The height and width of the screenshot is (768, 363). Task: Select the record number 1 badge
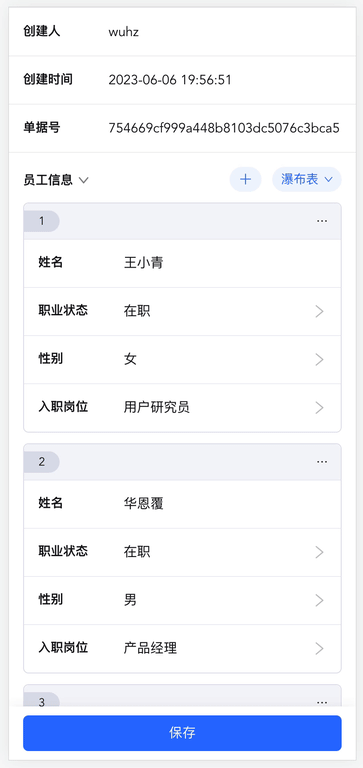tap(42, 221)
